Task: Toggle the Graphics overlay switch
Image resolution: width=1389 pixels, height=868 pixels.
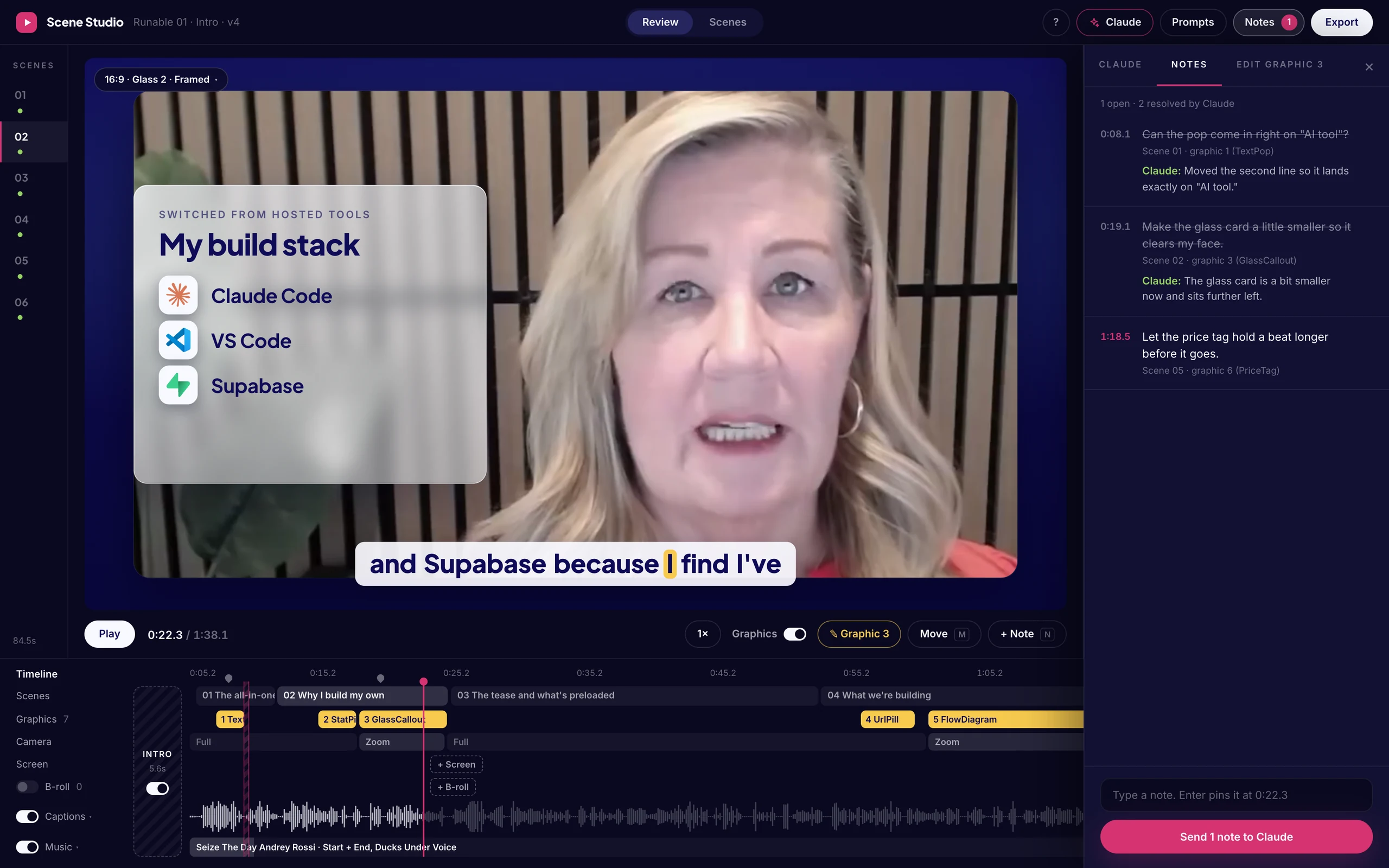Action: tap(795, 634)
